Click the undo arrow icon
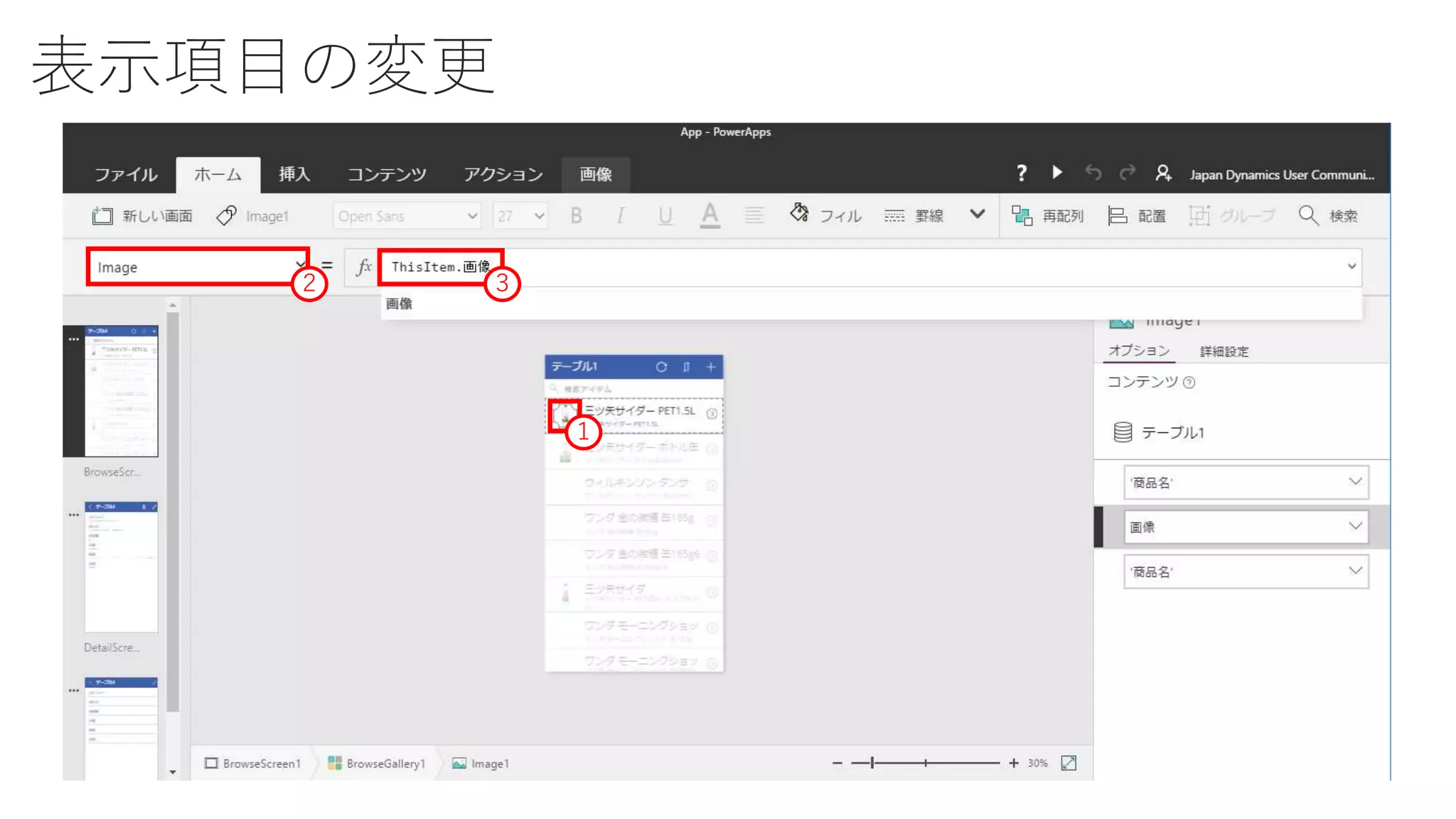This screenshot has height=819, width=1456. tap(1093, 173)
